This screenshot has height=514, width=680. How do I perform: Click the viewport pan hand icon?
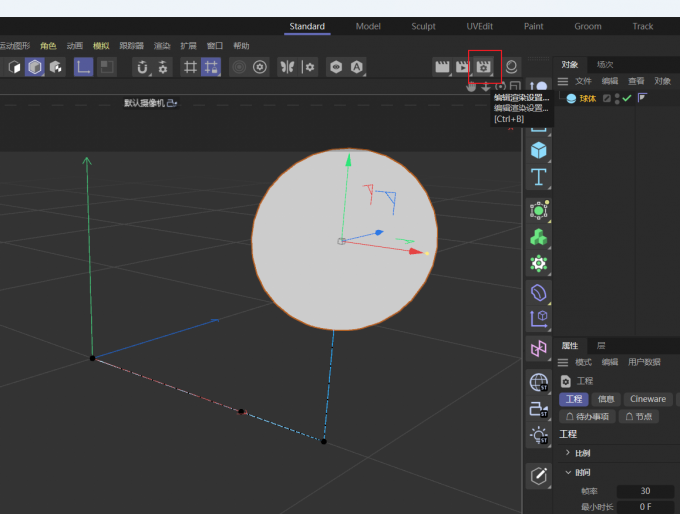pyautogui.click(x=471, y=87)
